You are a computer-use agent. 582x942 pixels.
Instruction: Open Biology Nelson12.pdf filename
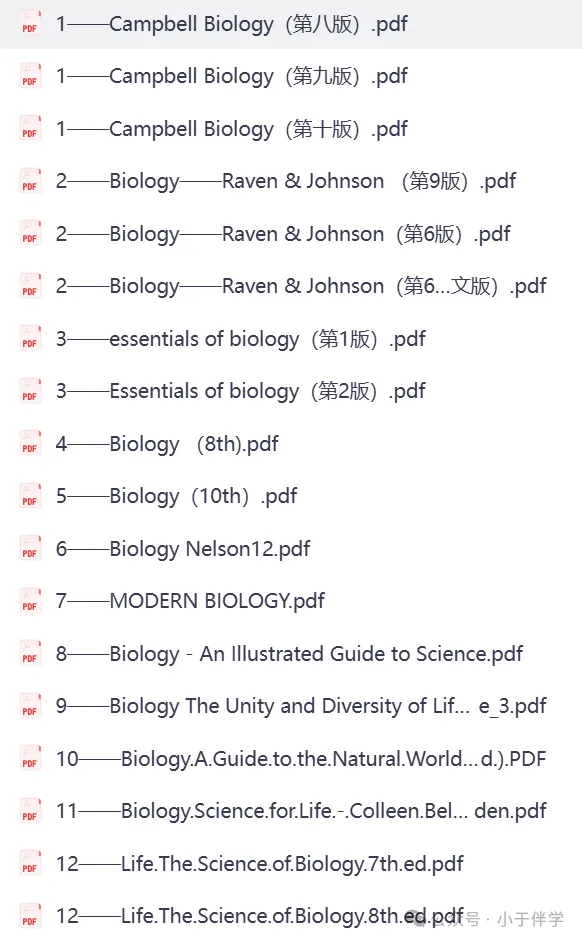210,549
